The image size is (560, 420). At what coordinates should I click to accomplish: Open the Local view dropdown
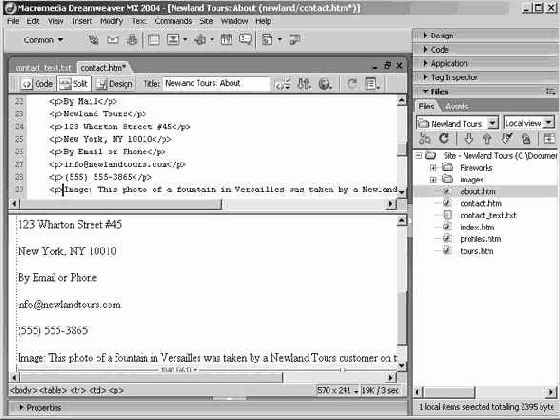point(549,123)
